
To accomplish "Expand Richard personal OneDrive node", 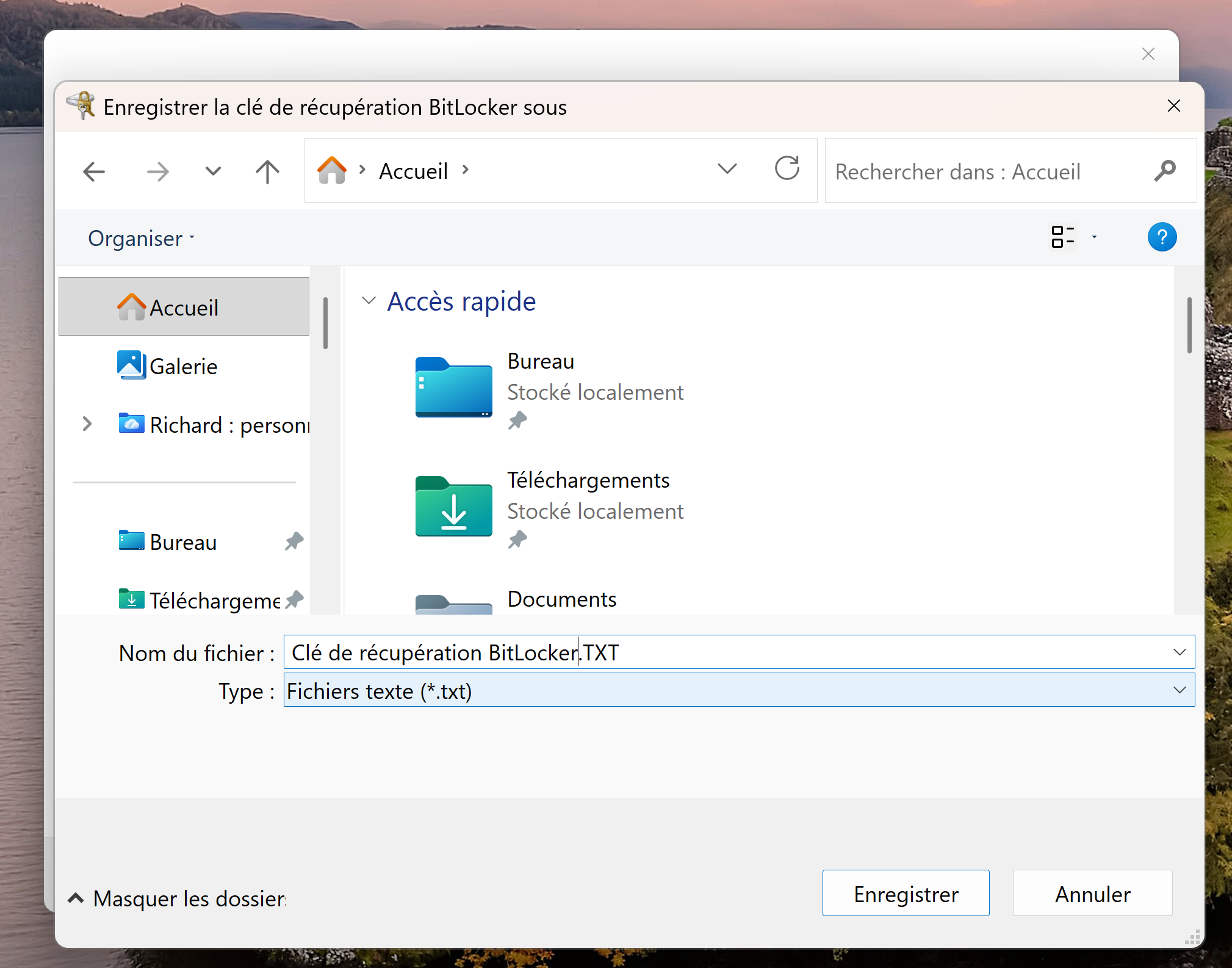I will tap(87, 424).
